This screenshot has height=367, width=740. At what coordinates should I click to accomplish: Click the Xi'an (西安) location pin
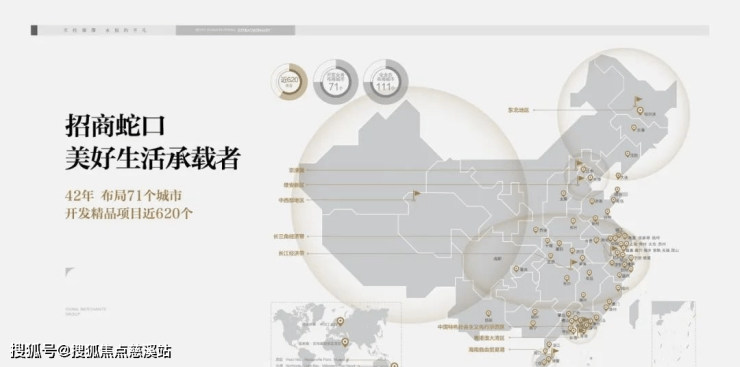point(536,230)
